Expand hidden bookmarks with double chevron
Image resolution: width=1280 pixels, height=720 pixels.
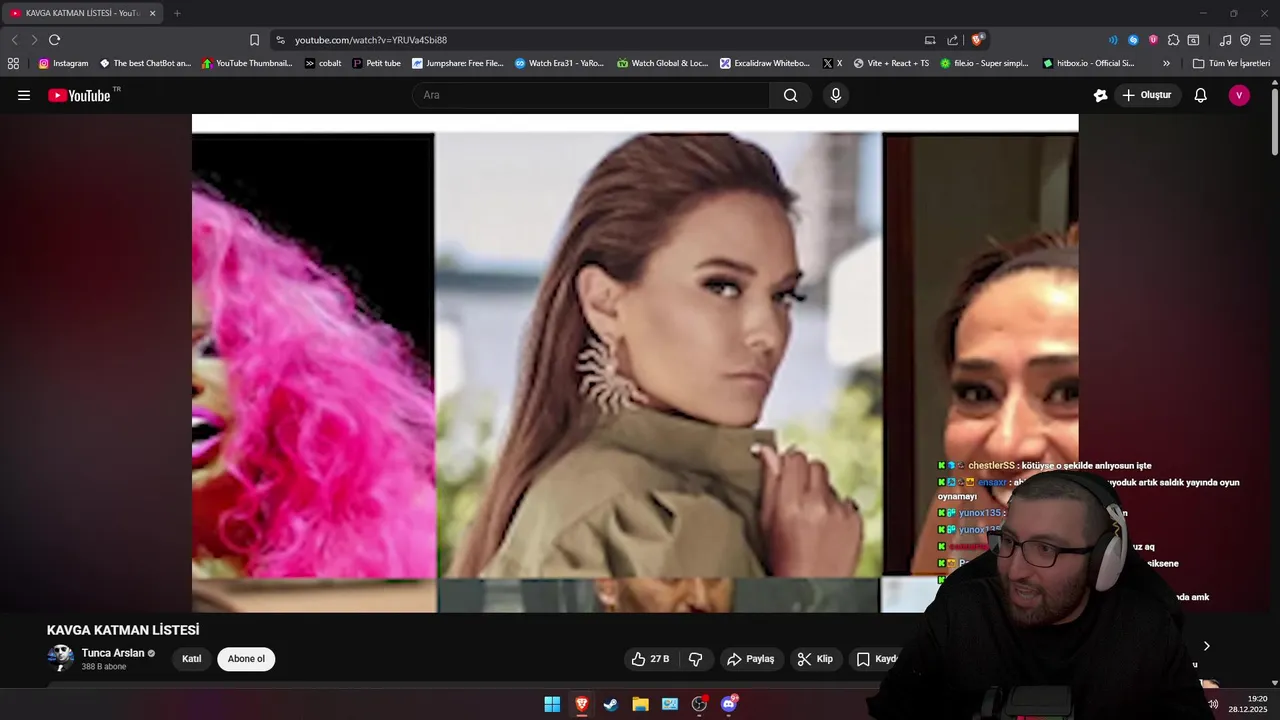[x=1166, y=63]
